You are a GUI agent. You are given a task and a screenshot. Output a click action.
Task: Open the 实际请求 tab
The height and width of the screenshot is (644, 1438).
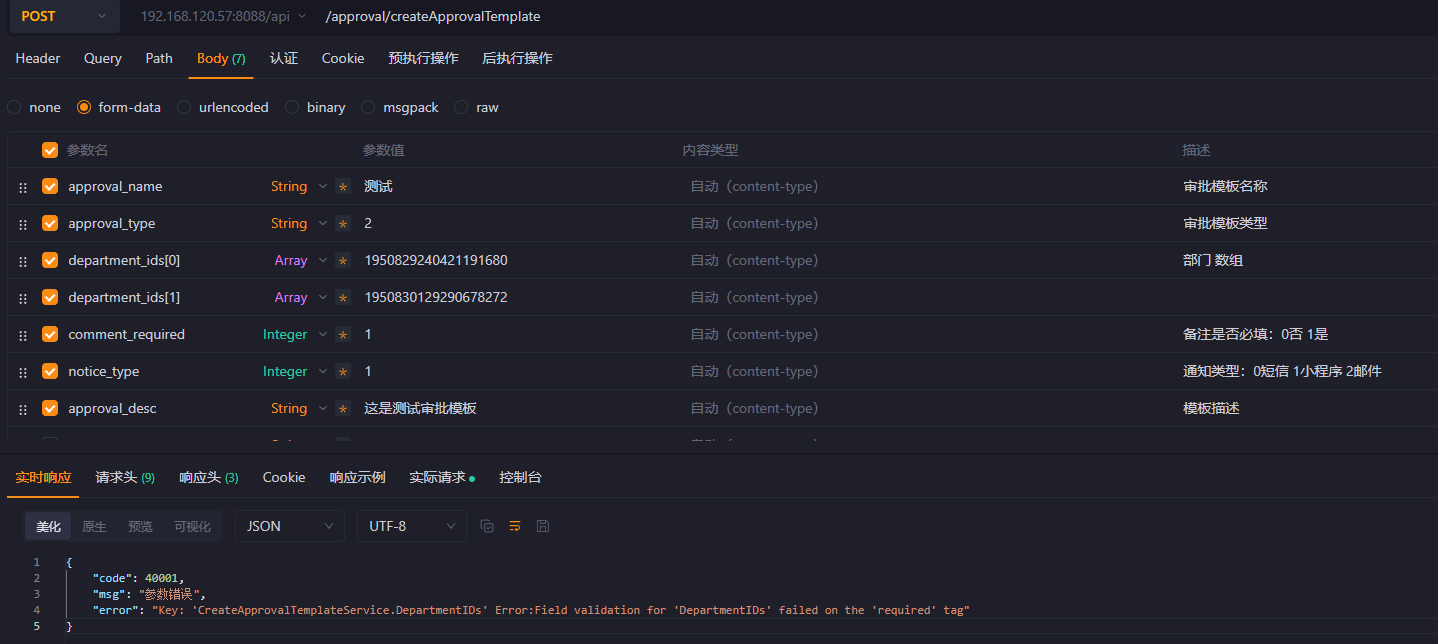click(442, 478)
